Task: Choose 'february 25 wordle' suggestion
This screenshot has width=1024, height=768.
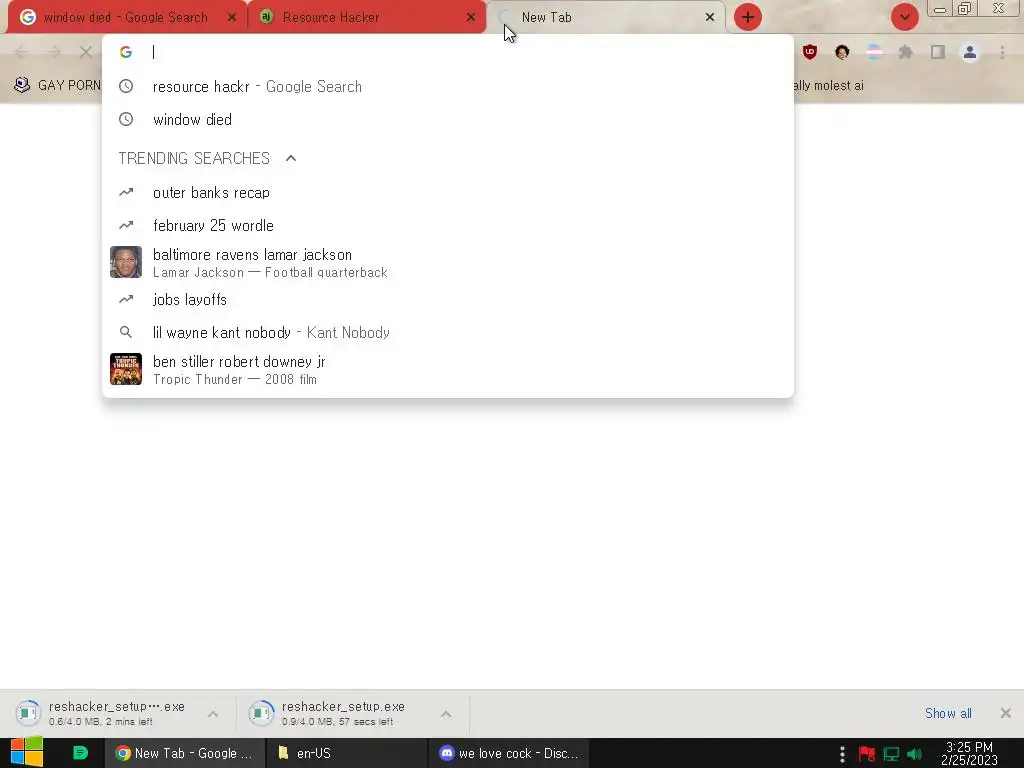Action: [448, 225]
